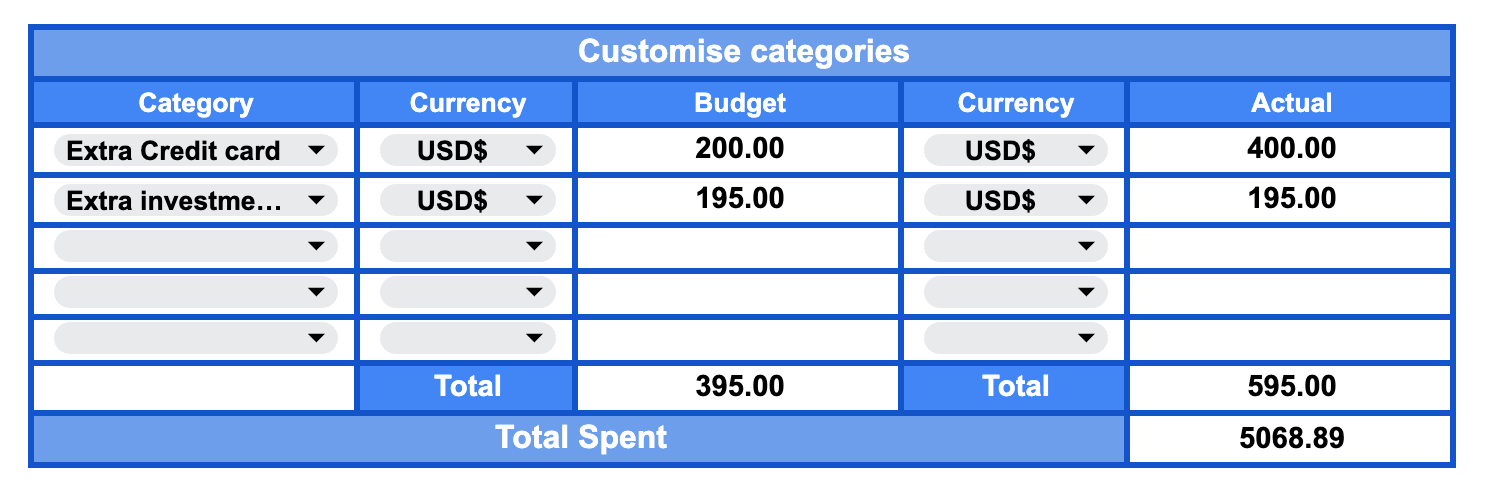This screenshot has height=502, width=1508.
Task: Open the Extra investment category dropdown
Action: coord(195,201)
